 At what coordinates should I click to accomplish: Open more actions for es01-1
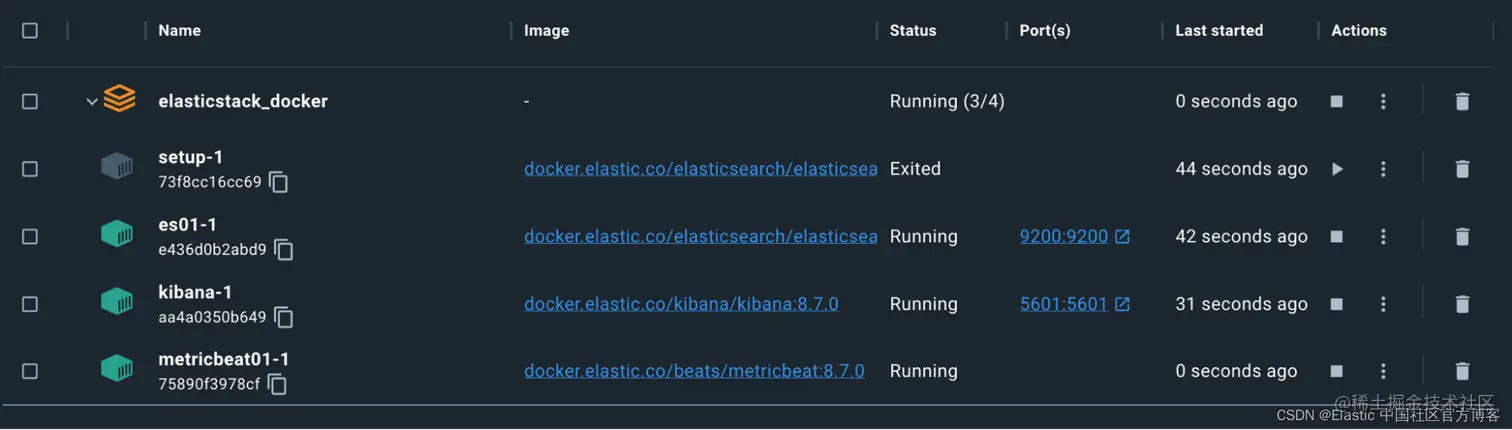pos(1383,237)
